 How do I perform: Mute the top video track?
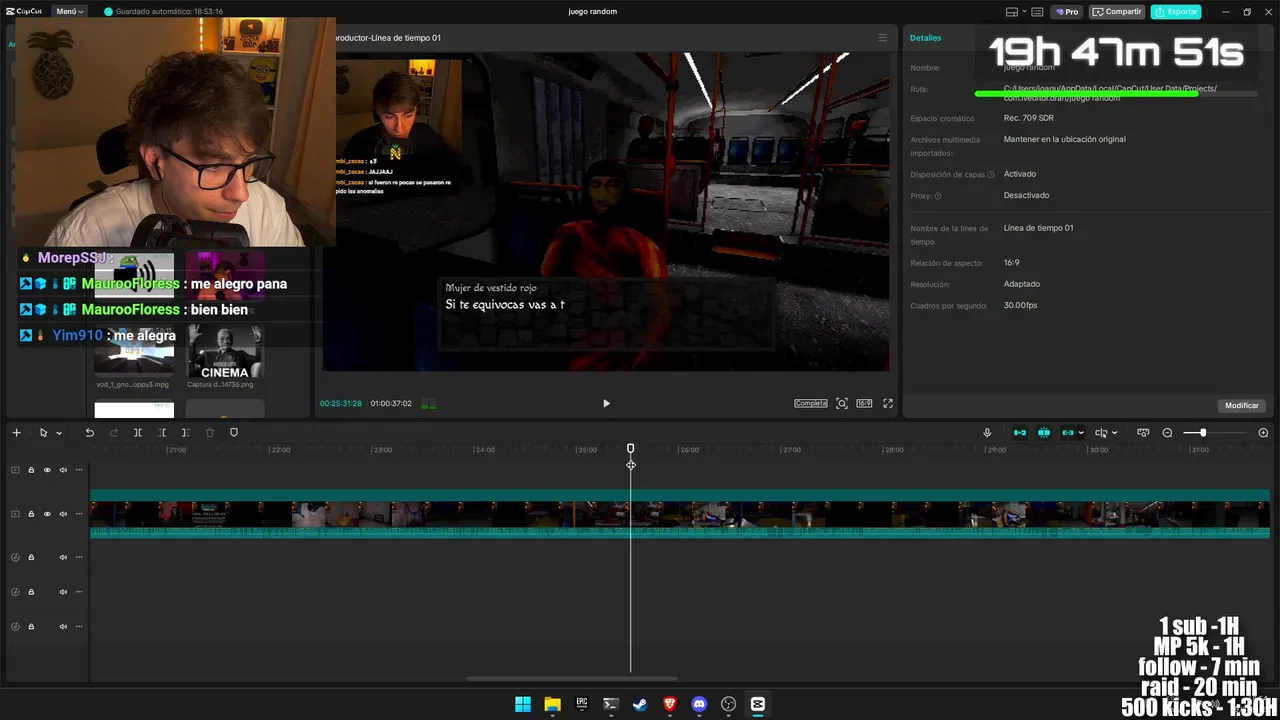tap(63, 470)
